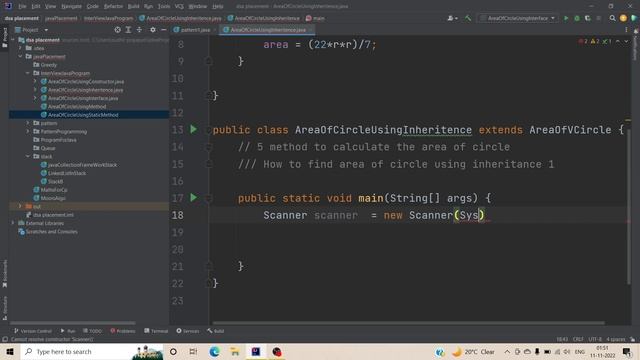Open editor tabs options three-dot icon
This screenshot has height=360, width=640.
pos(626,30)
